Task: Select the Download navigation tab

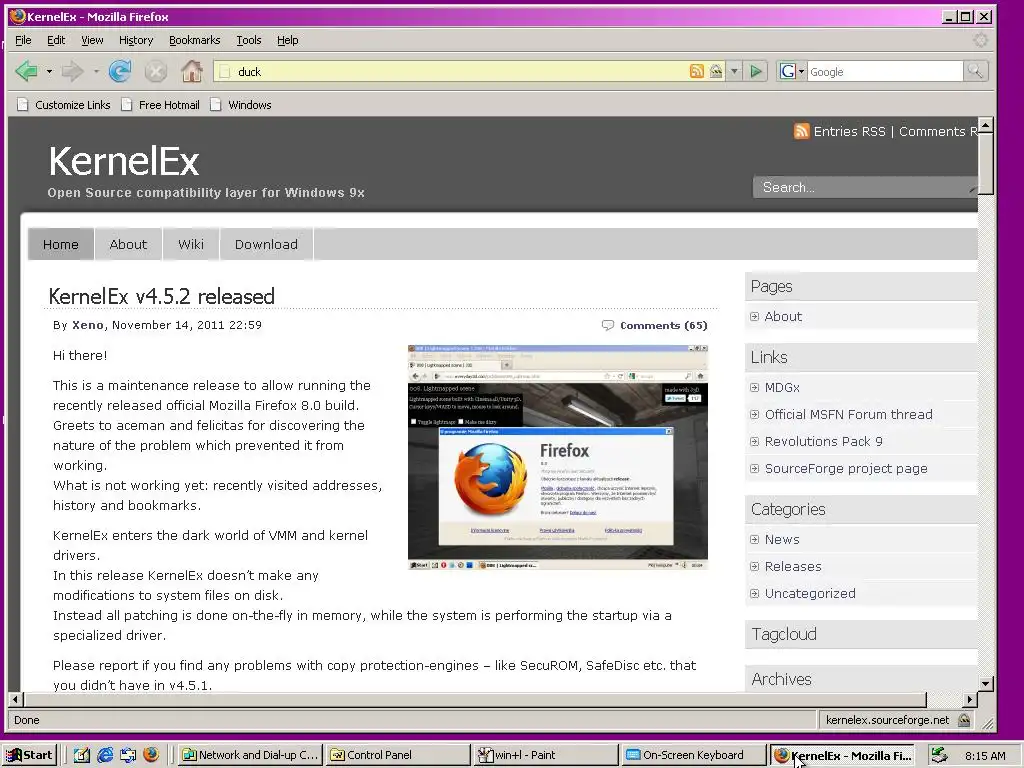Action: (266, 244)
